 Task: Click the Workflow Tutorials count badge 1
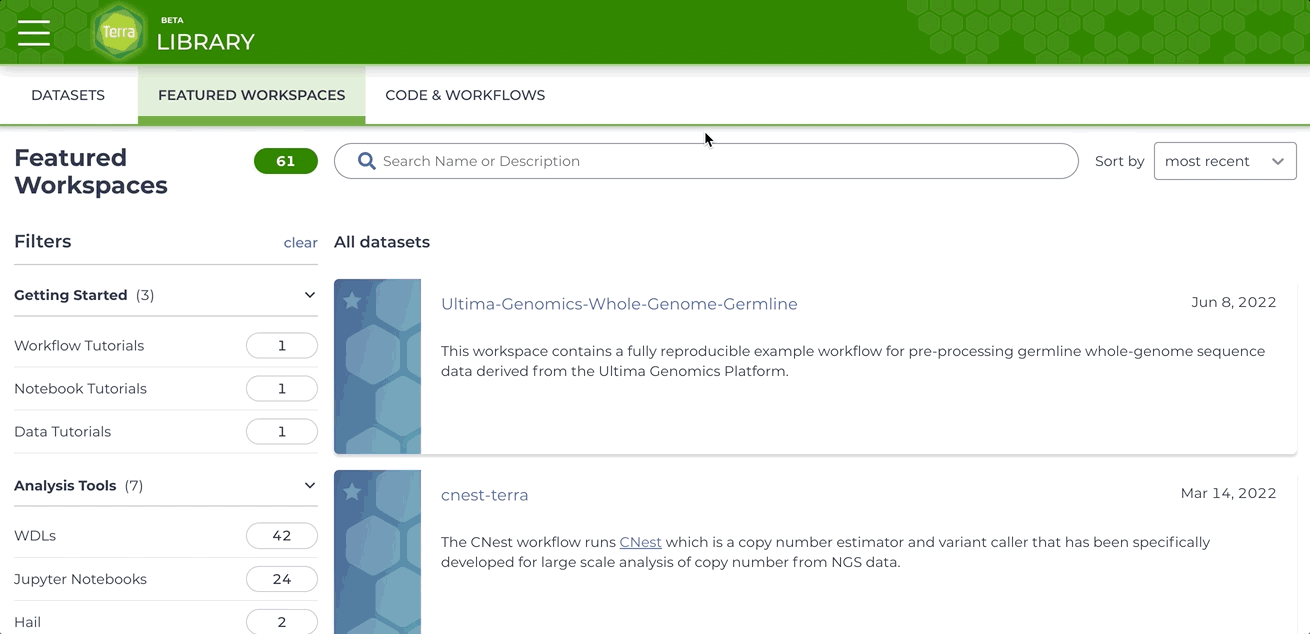tap(282, 346)
